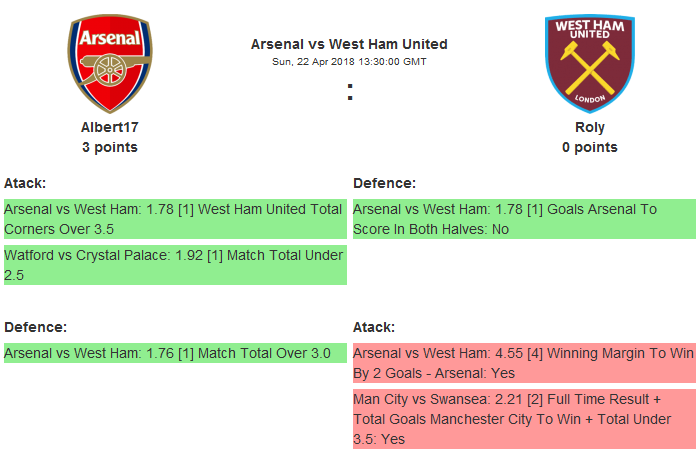Screen dimensions: 700x460
Task: Open the Arsenal vs West Ham United match title
Action: [x=349, y=44]
